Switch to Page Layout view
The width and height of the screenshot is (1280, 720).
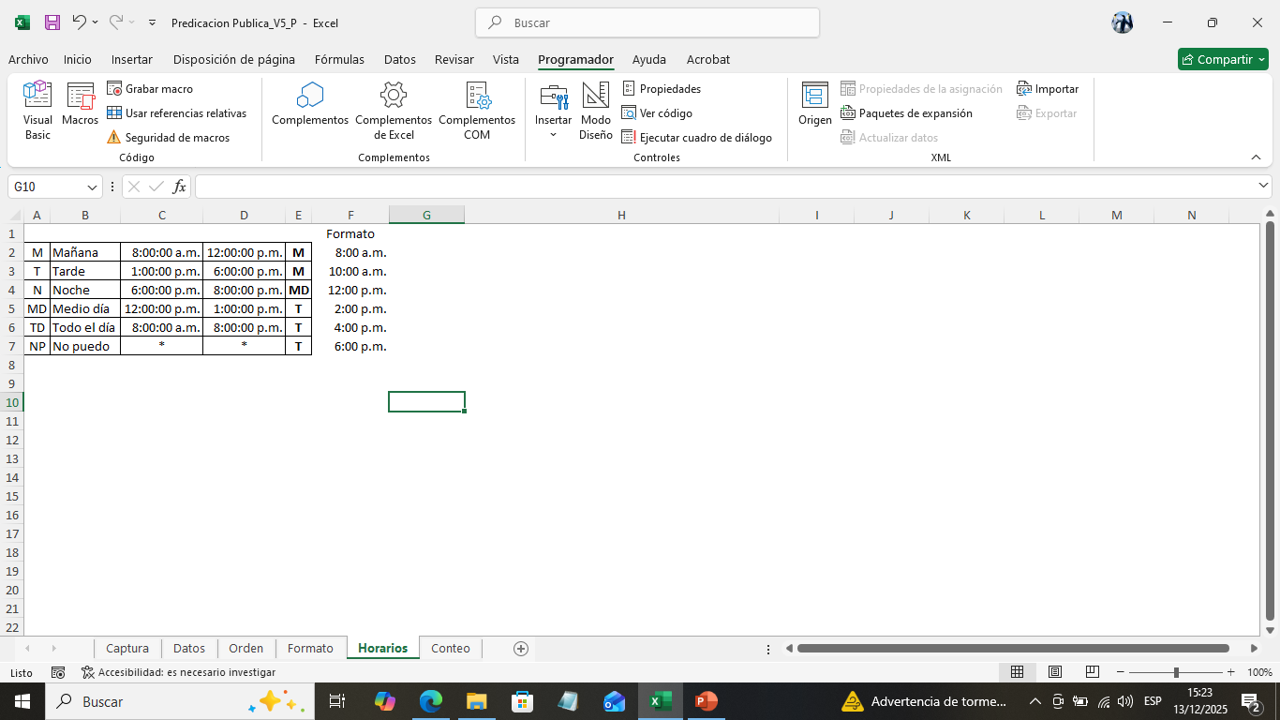click(1055, 672)
